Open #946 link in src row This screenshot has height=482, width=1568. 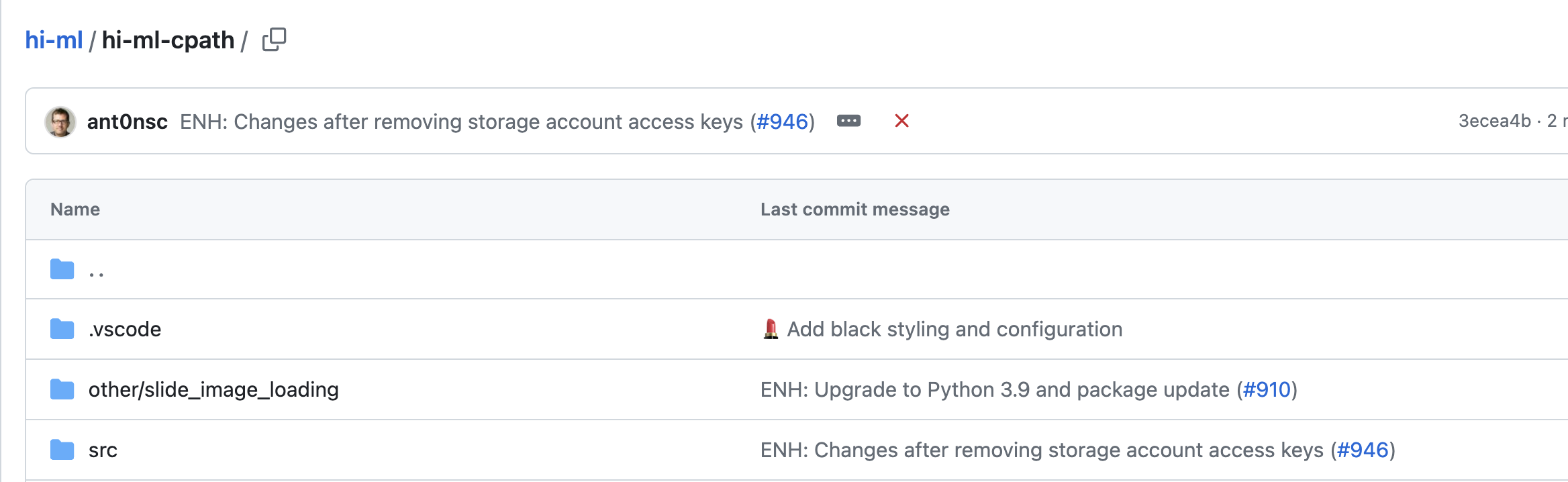[1362, 450]
